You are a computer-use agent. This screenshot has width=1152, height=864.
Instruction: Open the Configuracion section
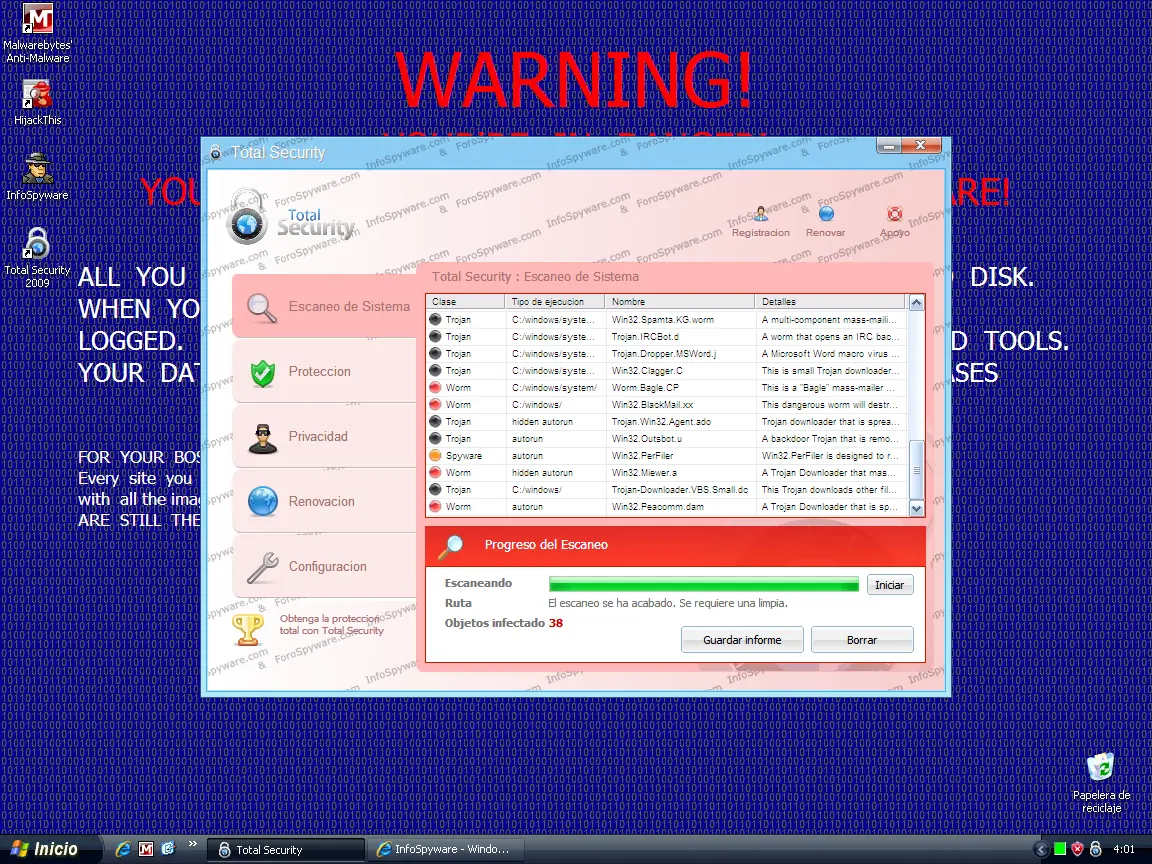pos(325,566)
